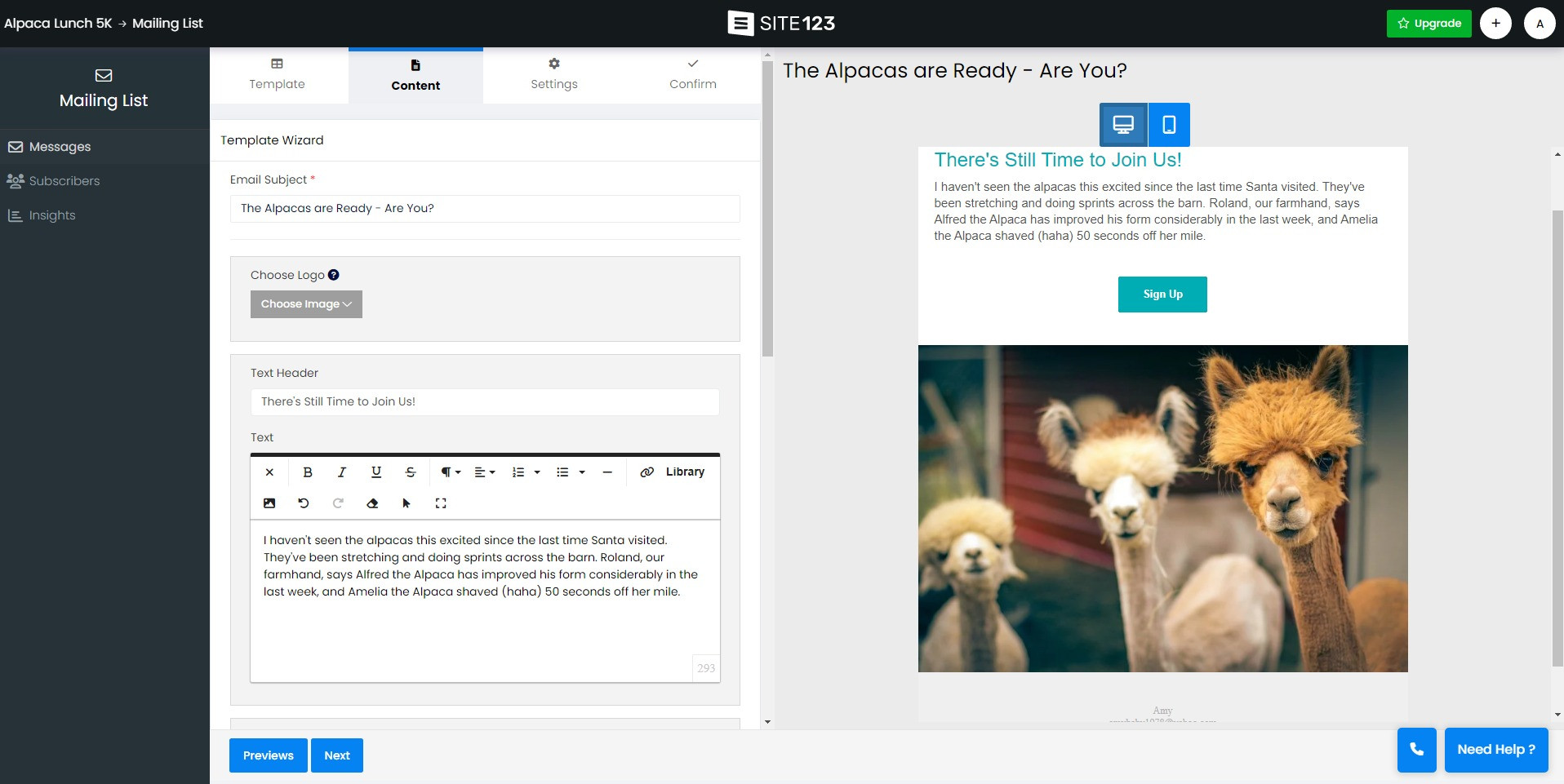The width and height of the screenshot is (1564, 784).
Task: Apply underline formatting to text
Action: pyautogui.click(x=376, y=472)
